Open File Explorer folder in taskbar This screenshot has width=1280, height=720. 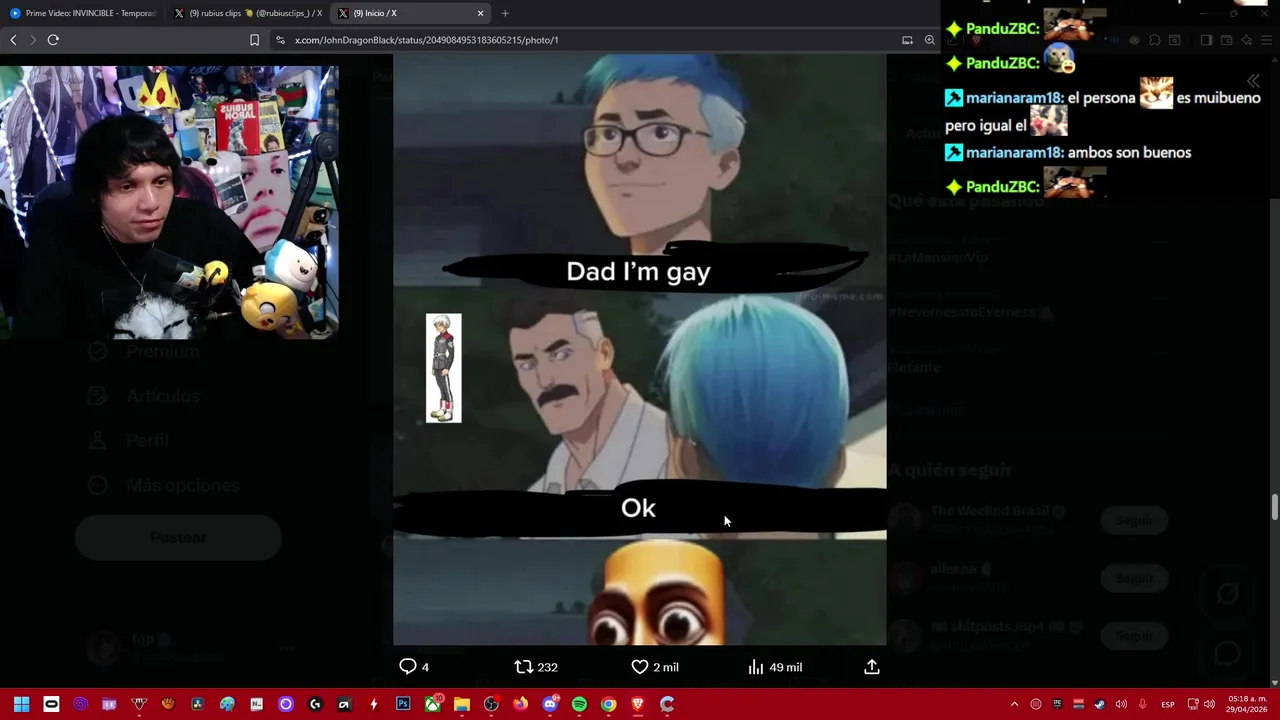pos(461,704)
